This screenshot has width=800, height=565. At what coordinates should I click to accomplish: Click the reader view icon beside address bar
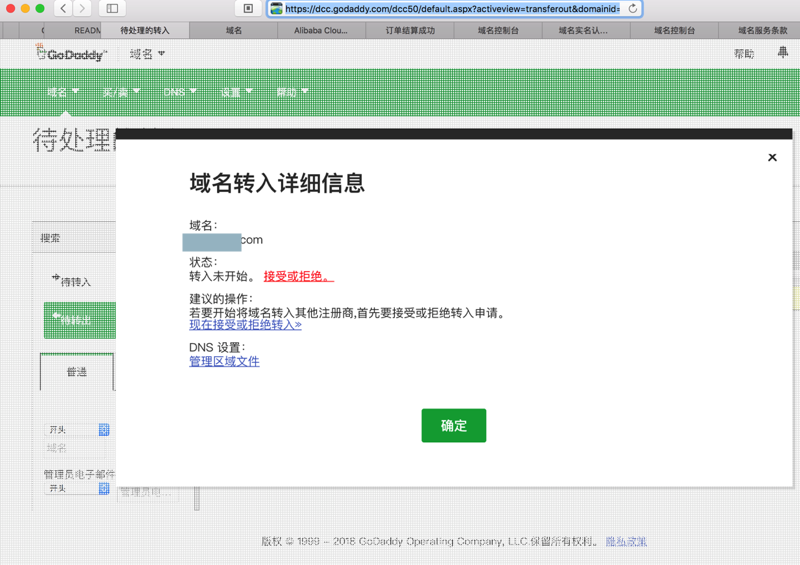pos(248,8)
